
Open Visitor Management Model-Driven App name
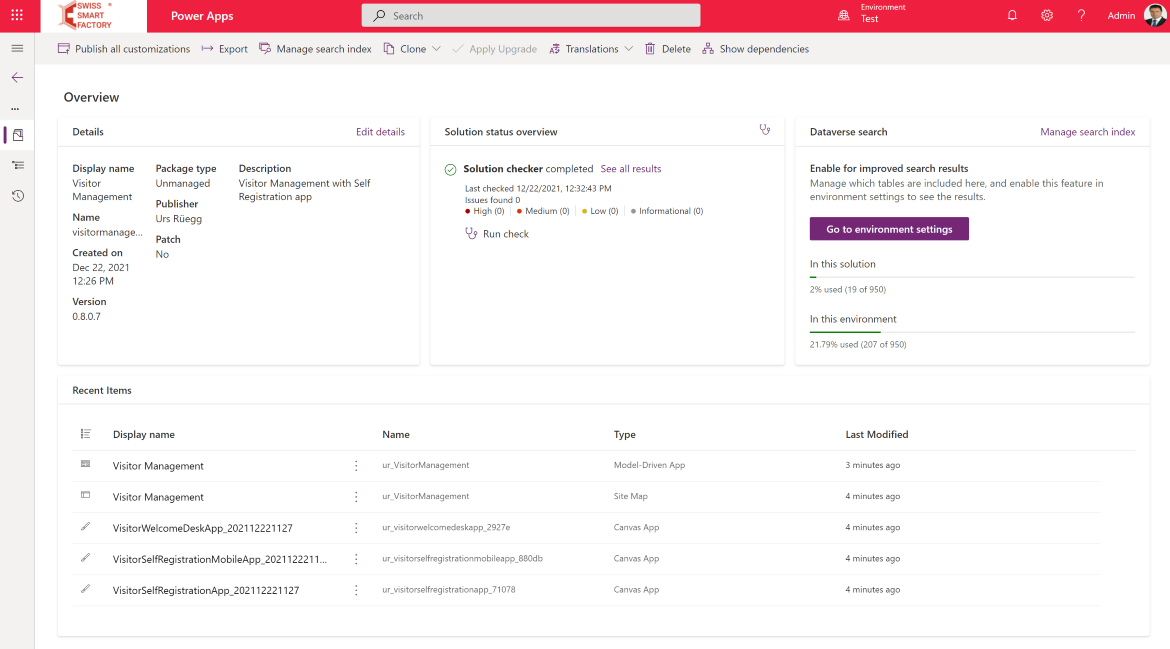[x=158, y=465]
